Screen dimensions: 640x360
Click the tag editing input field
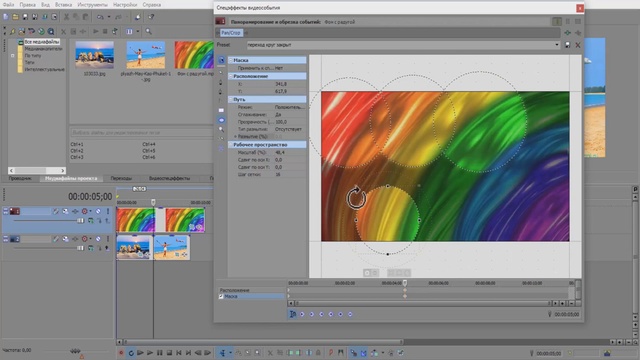[x=142, y=133]
